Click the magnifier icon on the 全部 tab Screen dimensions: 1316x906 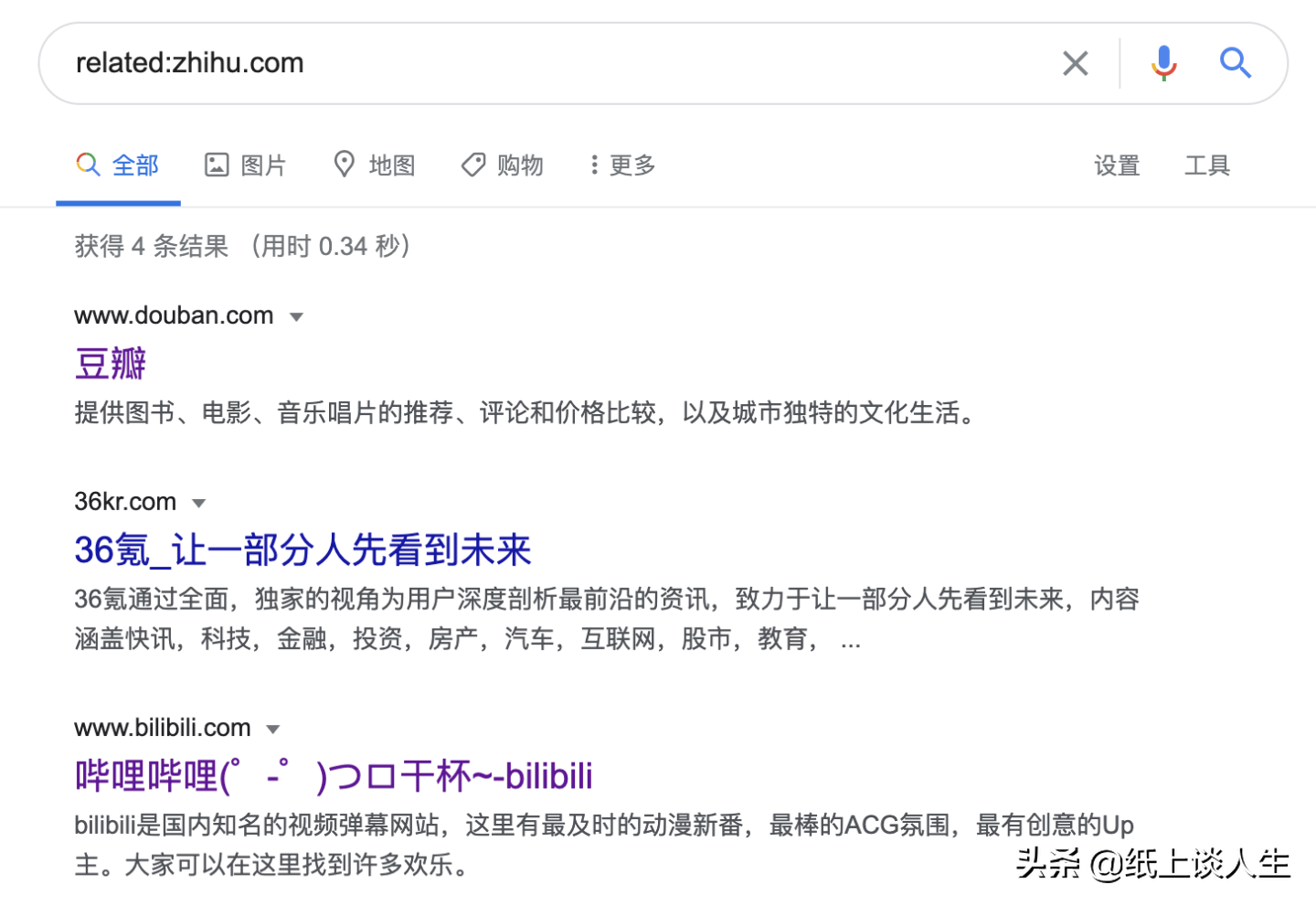click(x=87, y=165)
